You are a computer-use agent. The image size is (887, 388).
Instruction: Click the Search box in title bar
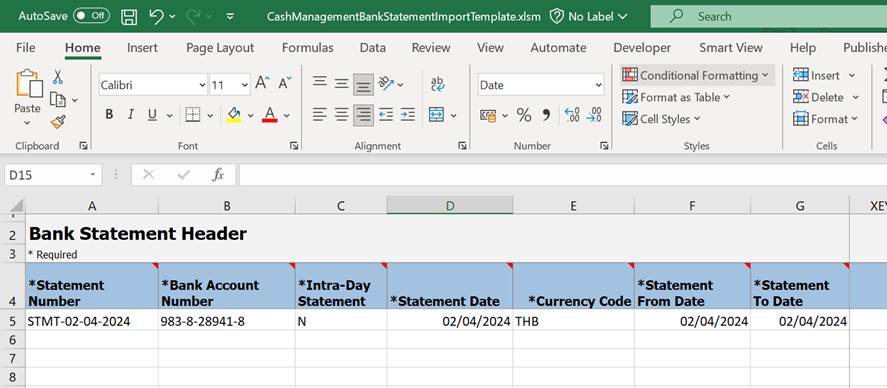[769, 16]
